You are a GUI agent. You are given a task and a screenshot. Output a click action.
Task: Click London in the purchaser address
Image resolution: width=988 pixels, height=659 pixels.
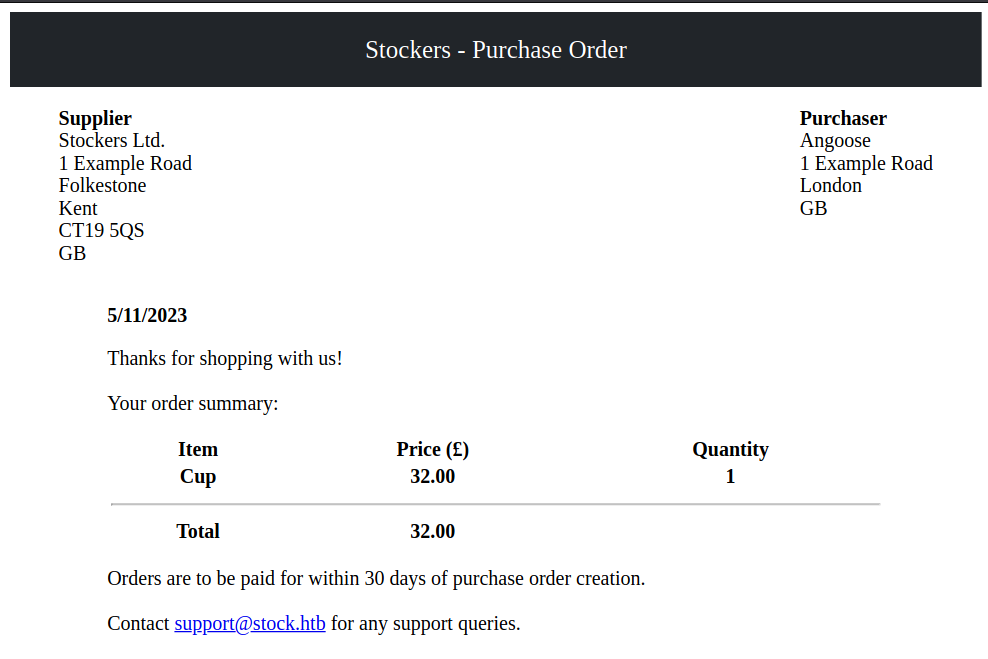(830, 186)
